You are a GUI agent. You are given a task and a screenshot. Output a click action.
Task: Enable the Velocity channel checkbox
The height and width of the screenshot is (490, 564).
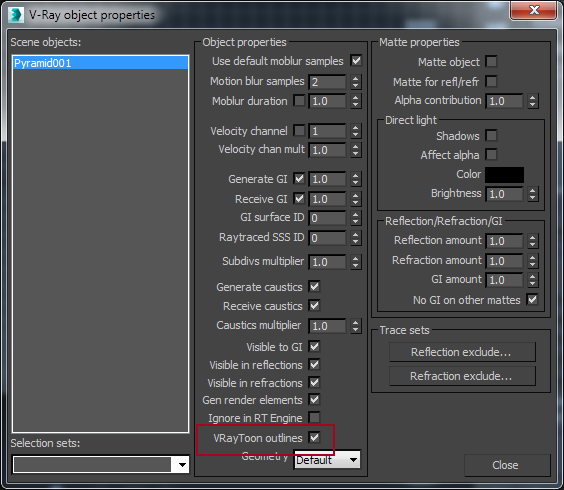point(299,130)
